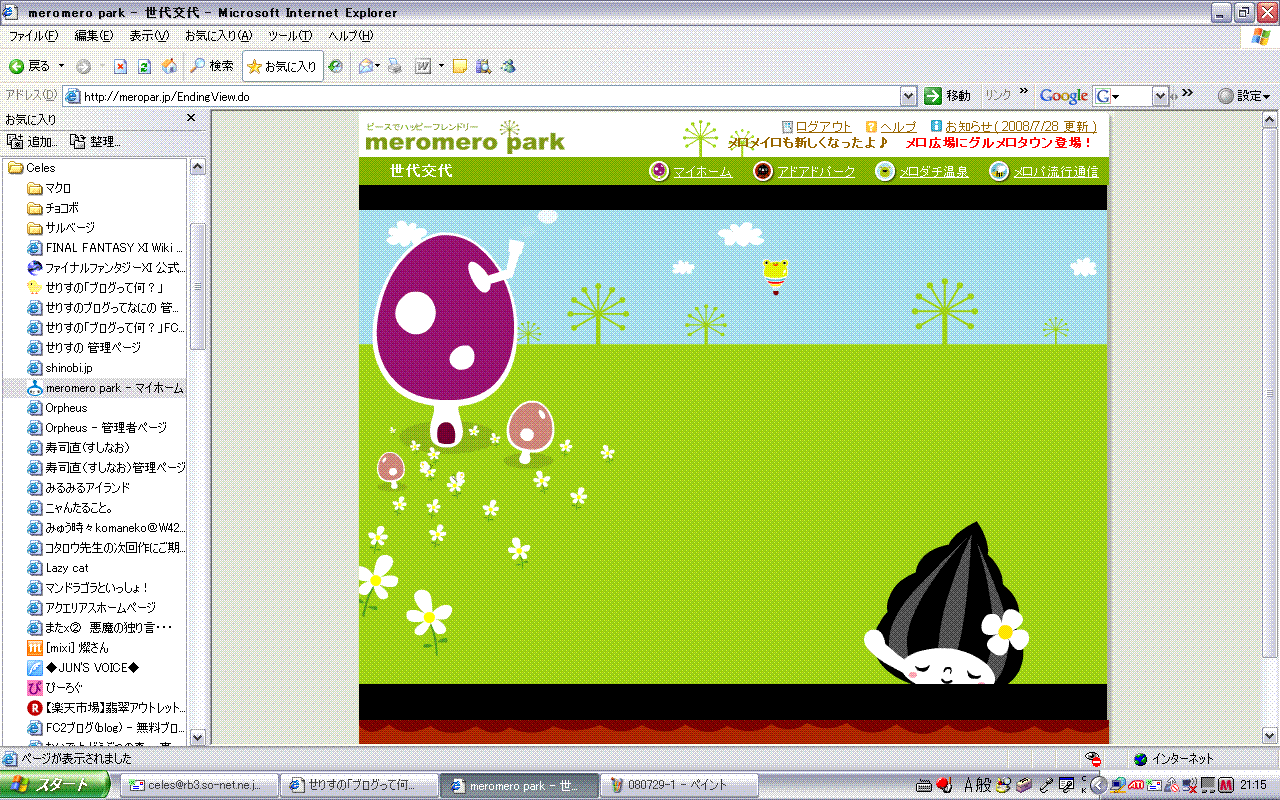Click the popup blocked status bar icon
Image resolution: width=1280 pixels, height=800 pixels.
tap(1094, 759)
